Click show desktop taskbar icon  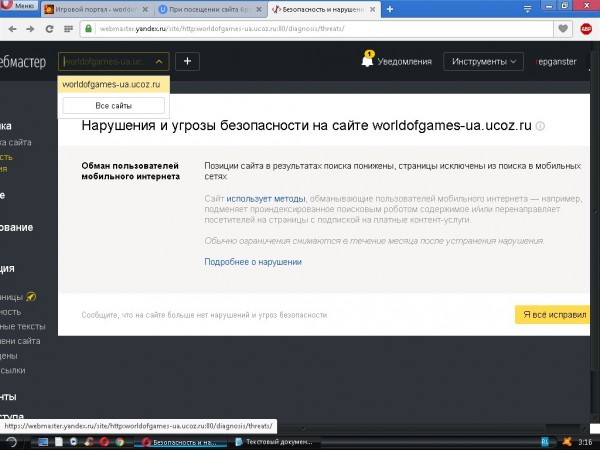coord(43,442)
